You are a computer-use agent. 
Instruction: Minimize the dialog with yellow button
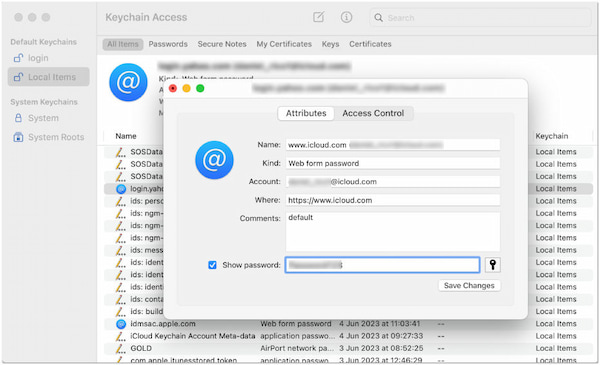(186, 88)
